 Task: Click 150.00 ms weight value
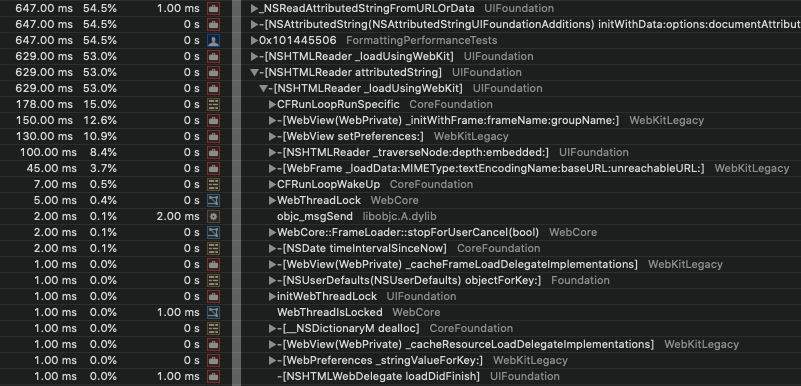44,120
